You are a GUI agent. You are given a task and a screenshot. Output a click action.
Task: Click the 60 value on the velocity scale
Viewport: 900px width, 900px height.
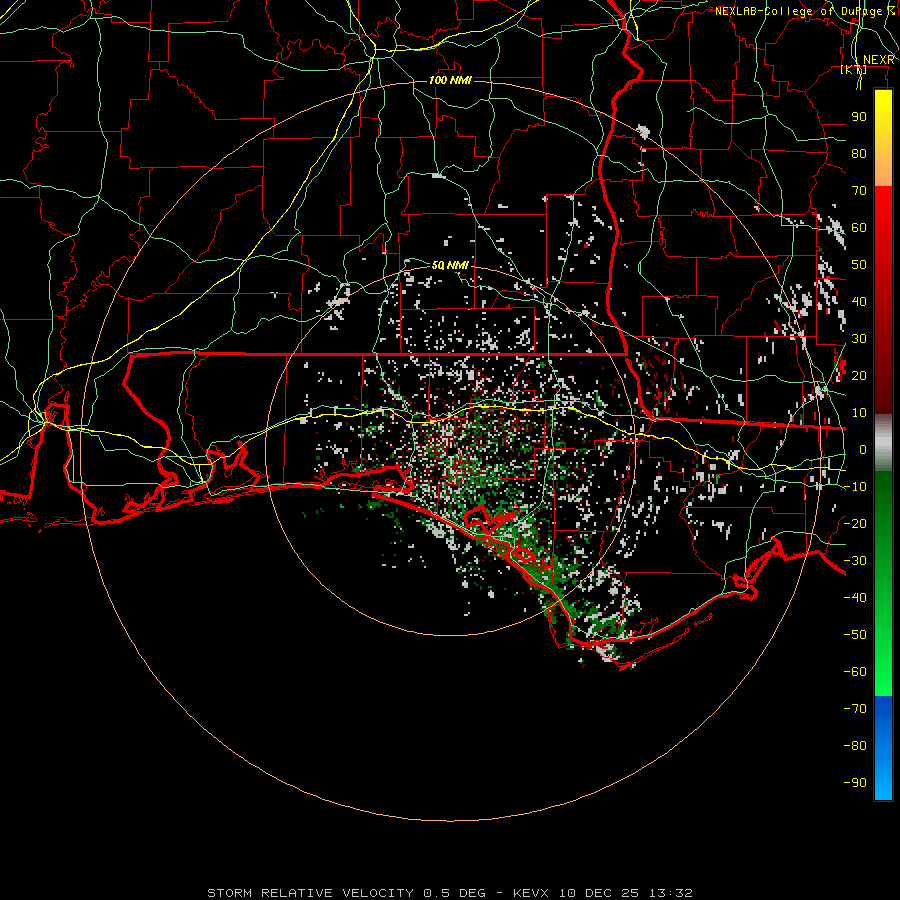tap(859, 227)
